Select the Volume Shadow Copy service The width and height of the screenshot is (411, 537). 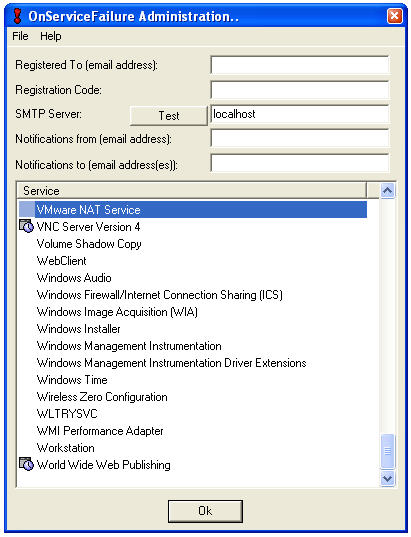coord(89,244)
